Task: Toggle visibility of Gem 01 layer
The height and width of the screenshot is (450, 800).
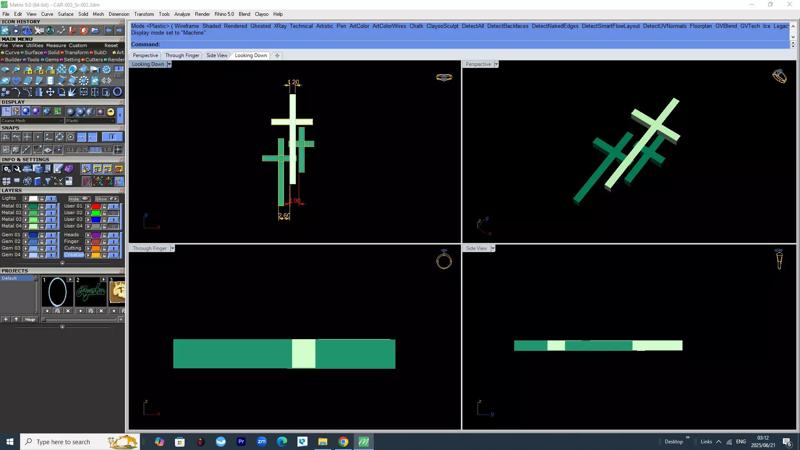Action: 51,235
